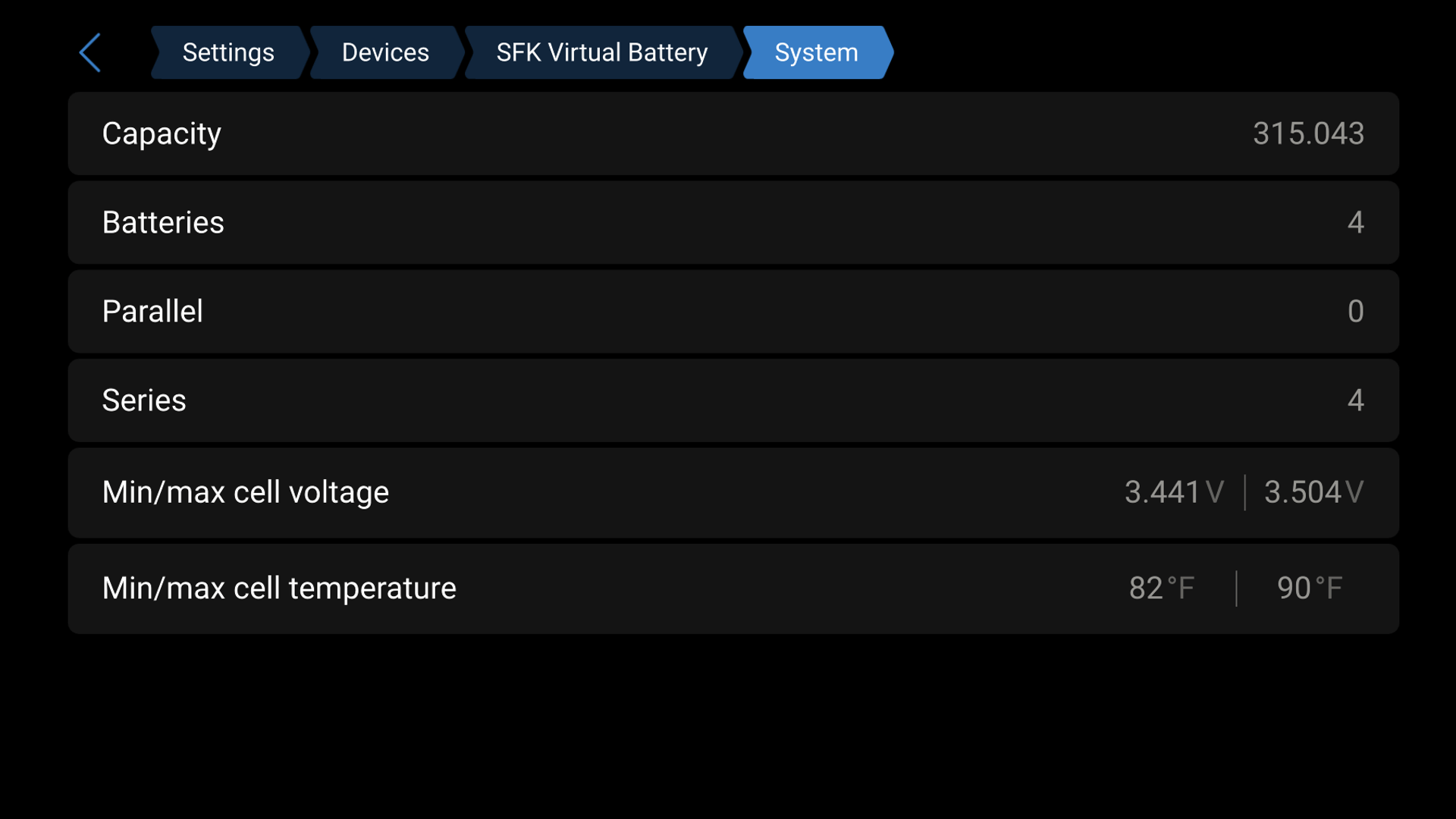Select the highlighted System tab
The width and height of the screenshot is (1456, 819).
pyautogui.click(x=815, y=52)
